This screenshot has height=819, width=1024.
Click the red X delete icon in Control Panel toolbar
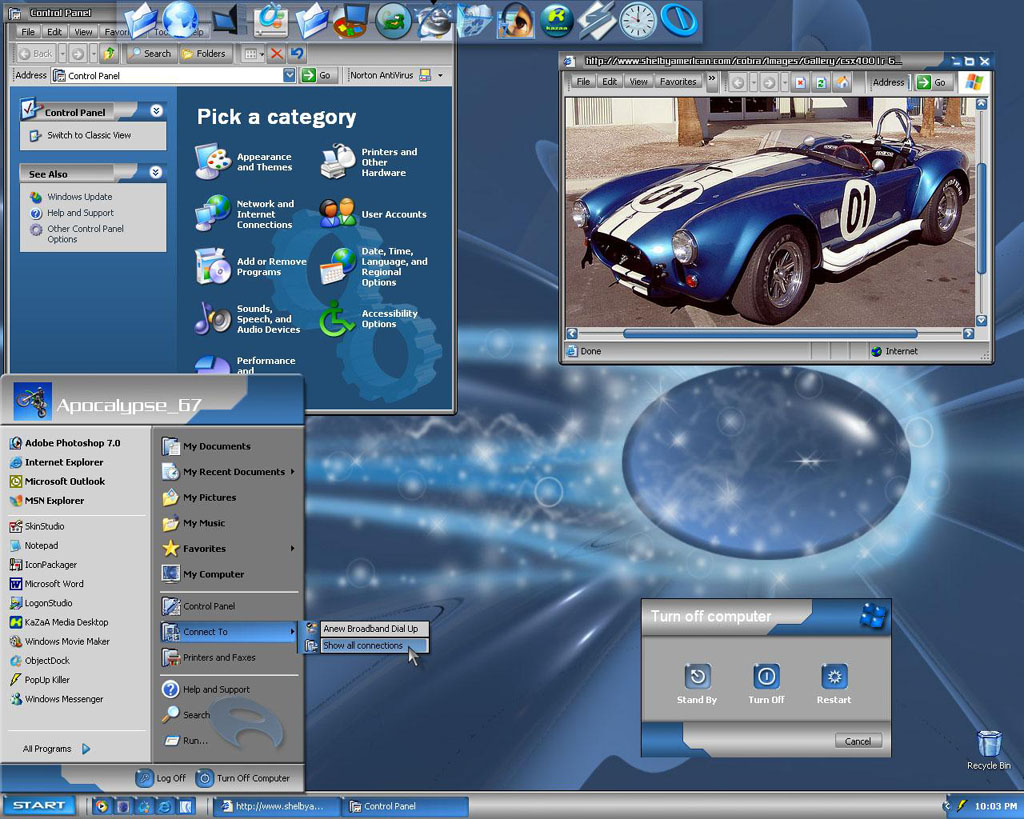[277, 54]
